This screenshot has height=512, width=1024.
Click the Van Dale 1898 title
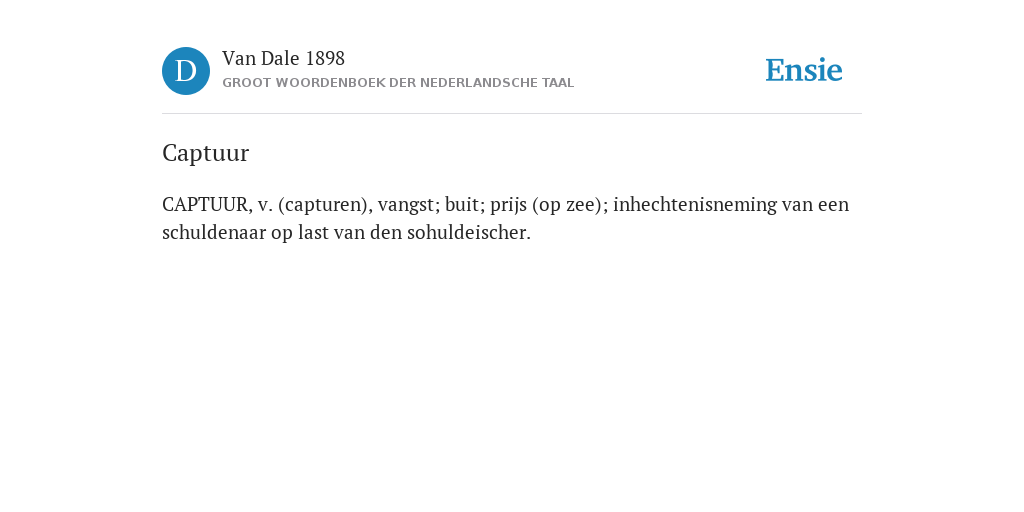283,59
